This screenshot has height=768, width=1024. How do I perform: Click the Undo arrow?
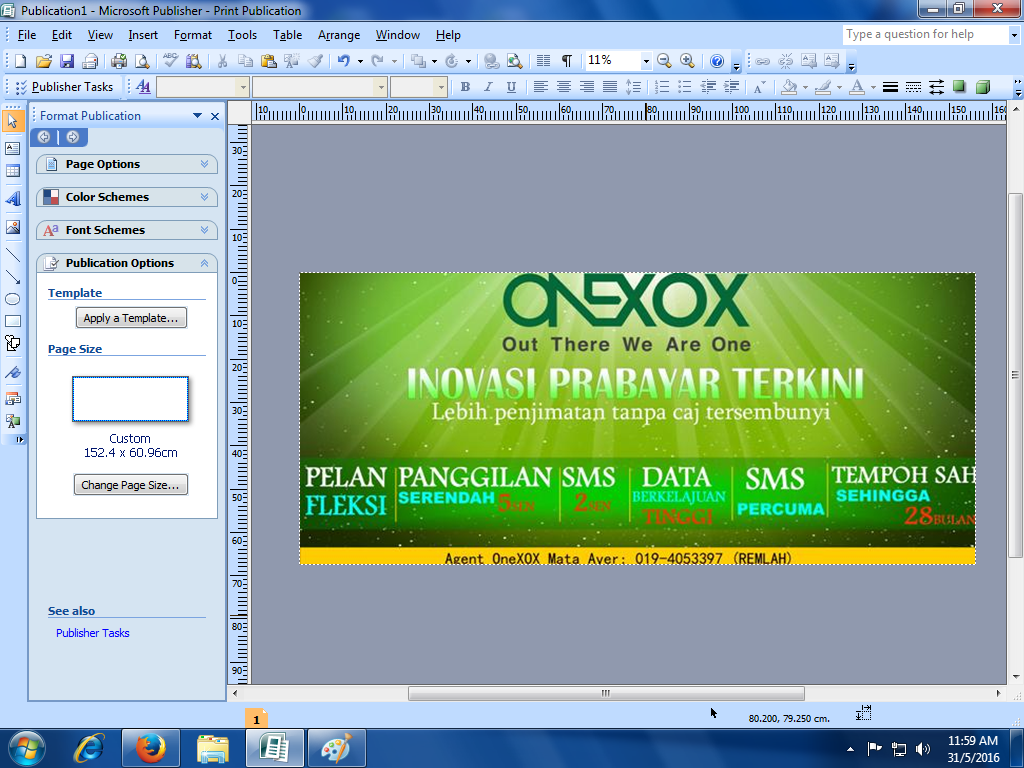(x=344, y=61)
